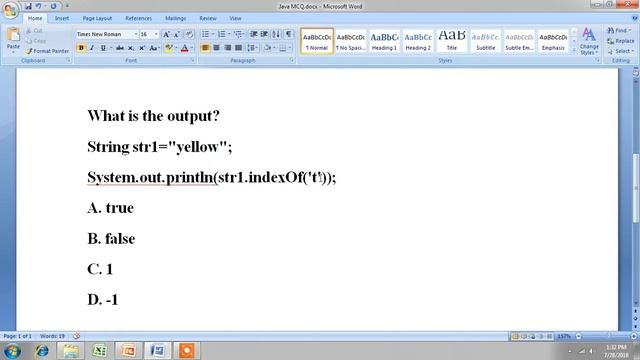Viewport: 640px width, 360px height.
Task: Open Change Styles menu
Action: (589, 41)
